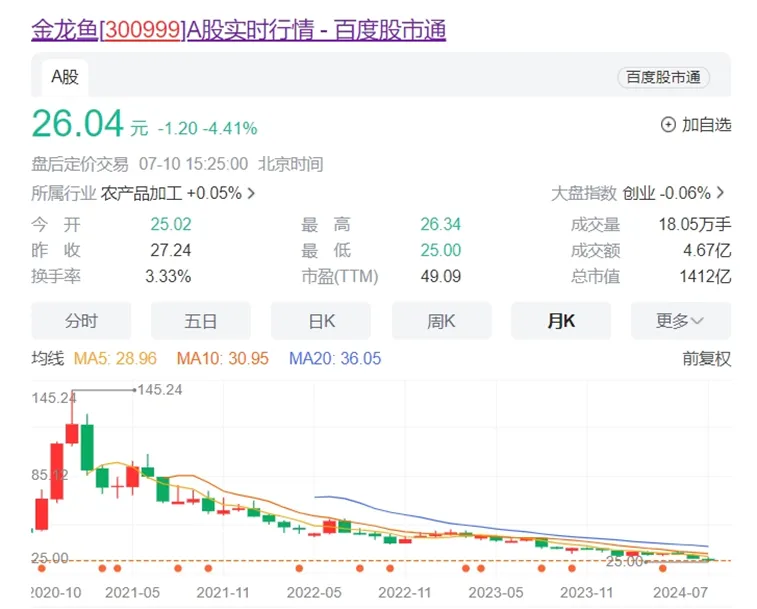This screenshot has height=609, width=757.
Task: Click the 2023-05 date axis label
Action: [x=496, y=593]
